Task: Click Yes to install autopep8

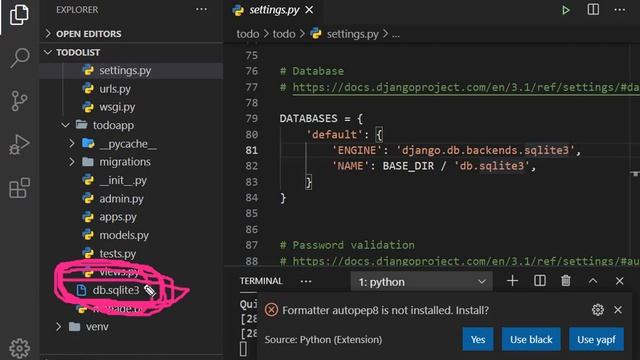Action: 478,339
